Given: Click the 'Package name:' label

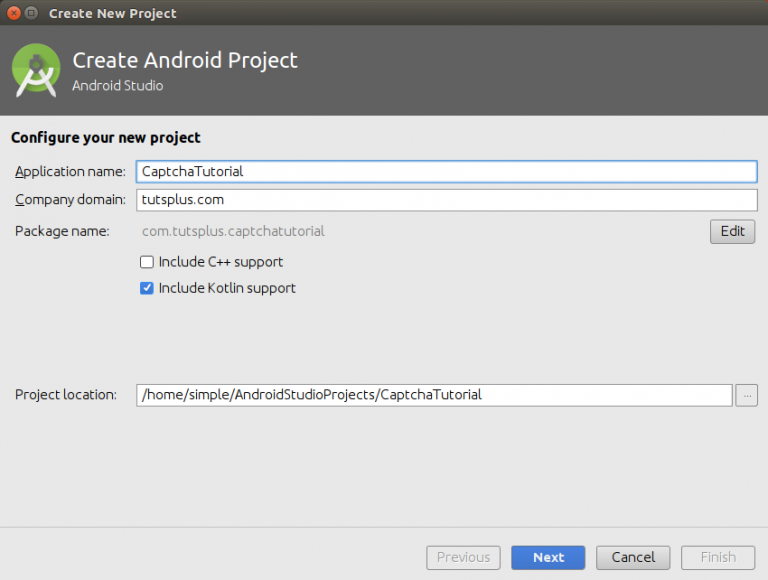Looking at the screenshot, I should tap(62, 231).
